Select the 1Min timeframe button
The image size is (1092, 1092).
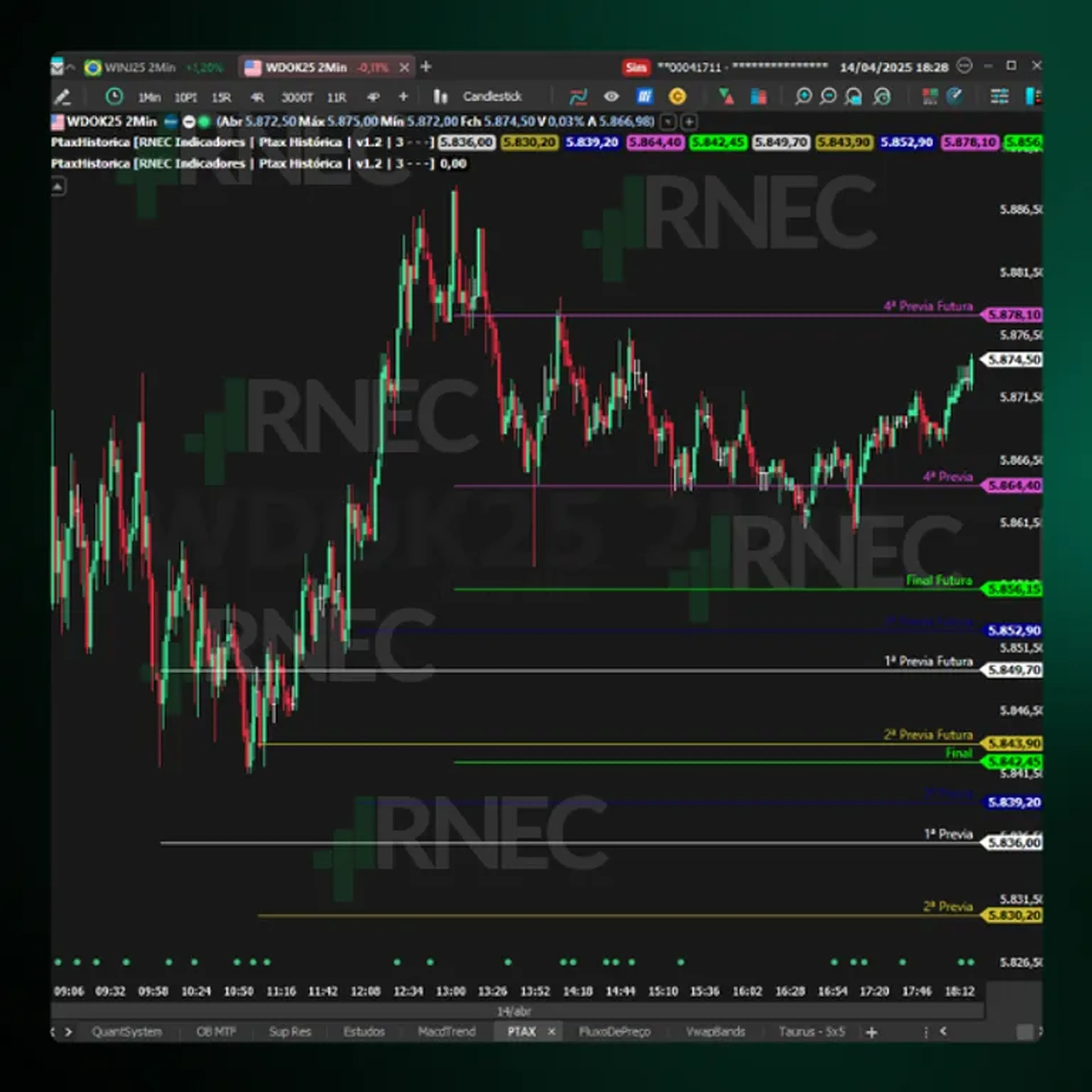(x=149, y=98)
